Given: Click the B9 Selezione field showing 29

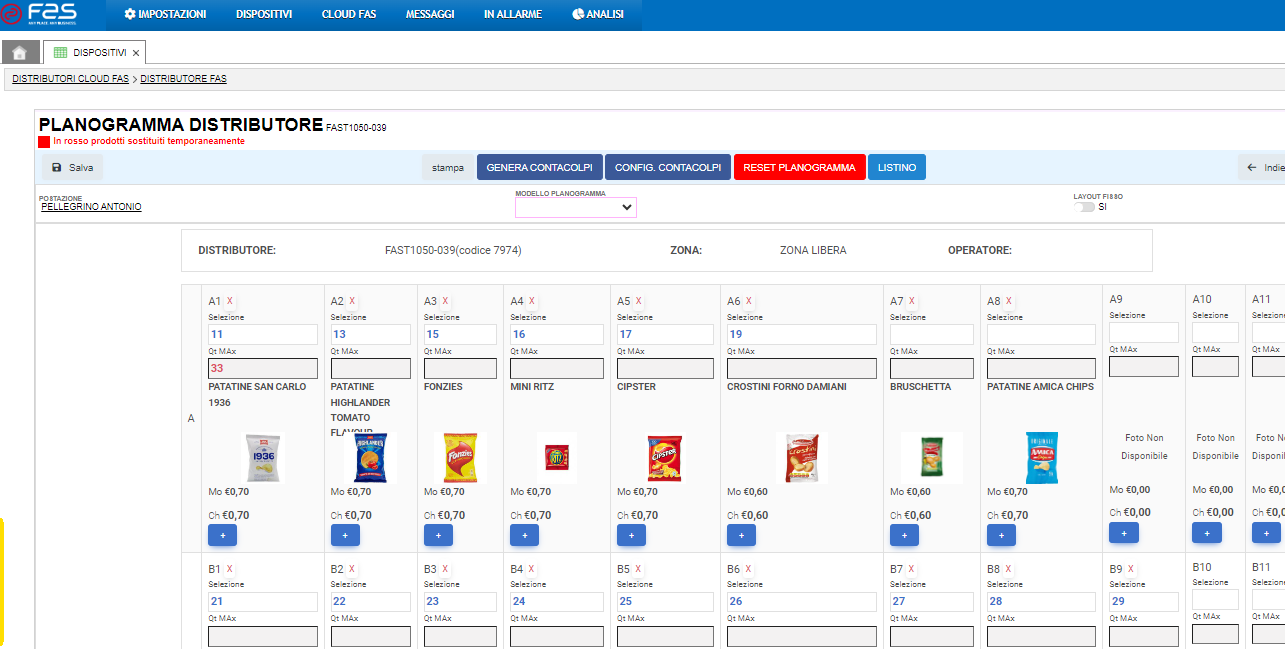Looking at the screenshot, I should pyautogui.click(x=1144, y=602).
